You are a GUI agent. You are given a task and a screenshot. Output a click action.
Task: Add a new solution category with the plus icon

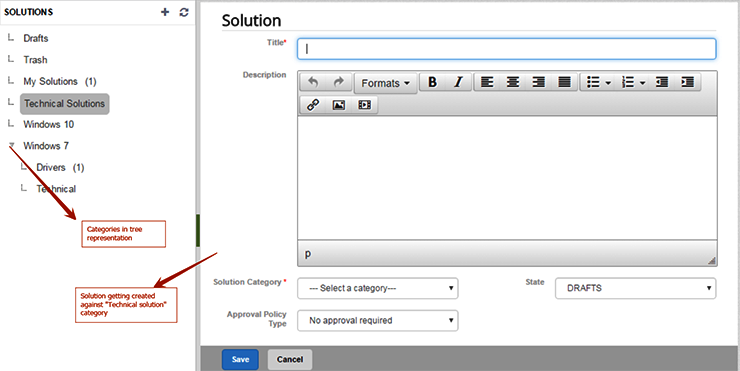point(165,12)
